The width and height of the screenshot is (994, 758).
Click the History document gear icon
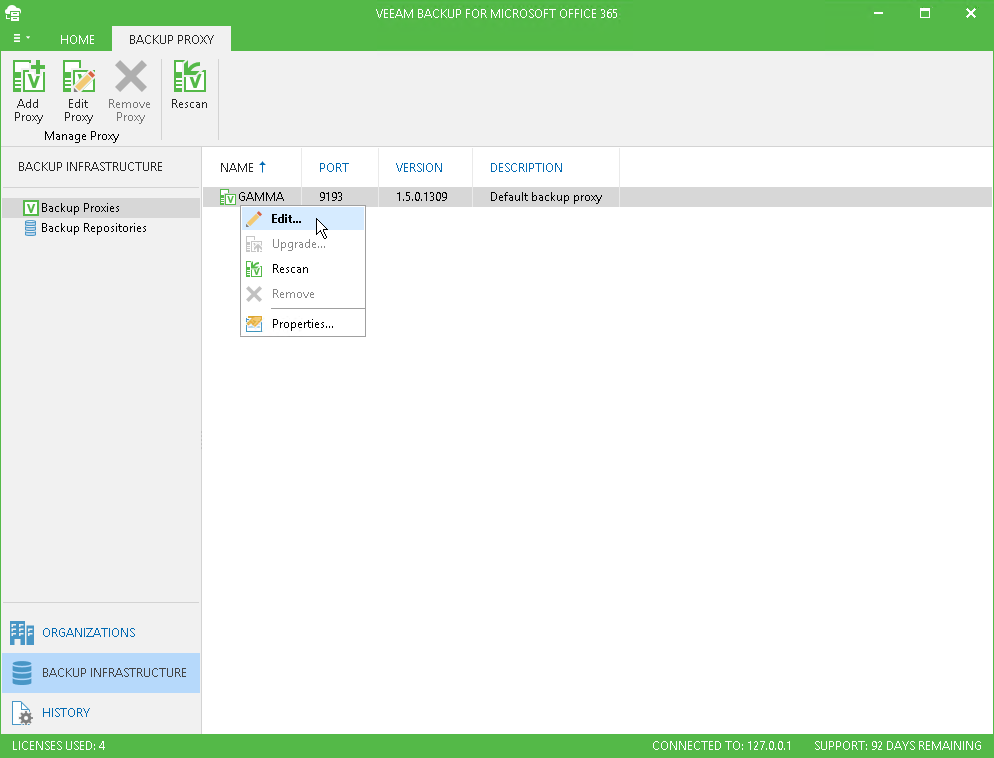pyautogui.click(x=22, y=713)
